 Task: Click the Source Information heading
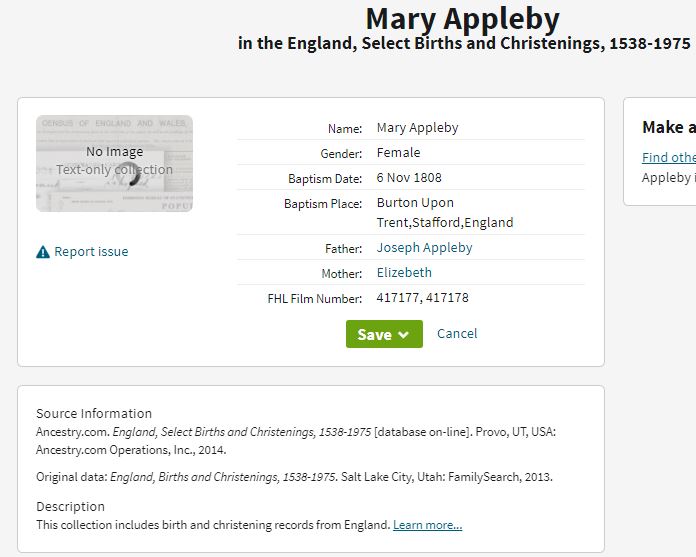click(x=94, y=413)
